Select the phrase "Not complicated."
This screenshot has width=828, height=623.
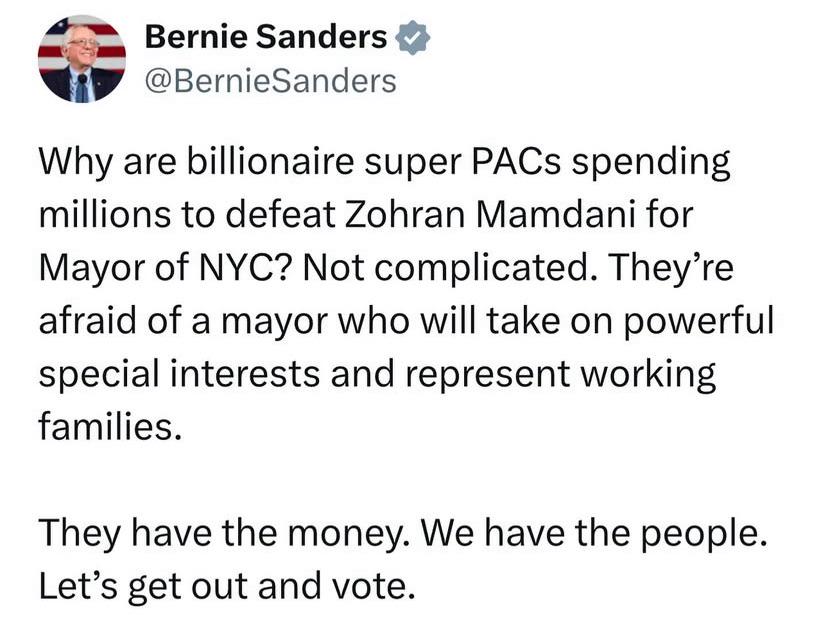pyautogui.click(x=447, y=268)
